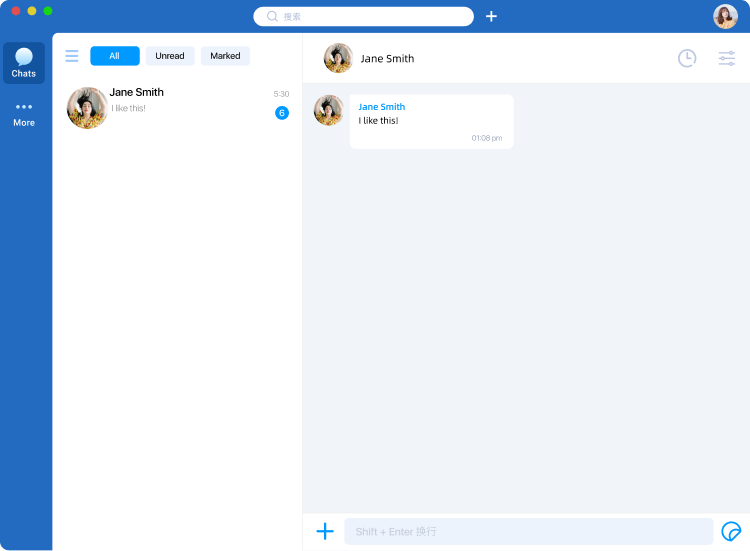Open the More options in sidebar
This screenshot has width=750, height=551.
(x=24, y=113)
